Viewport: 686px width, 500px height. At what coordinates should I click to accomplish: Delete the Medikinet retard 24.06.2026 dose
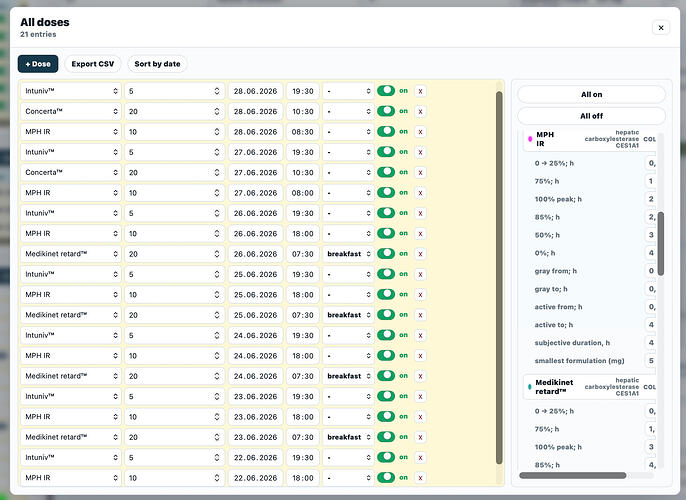coord(420,376)
